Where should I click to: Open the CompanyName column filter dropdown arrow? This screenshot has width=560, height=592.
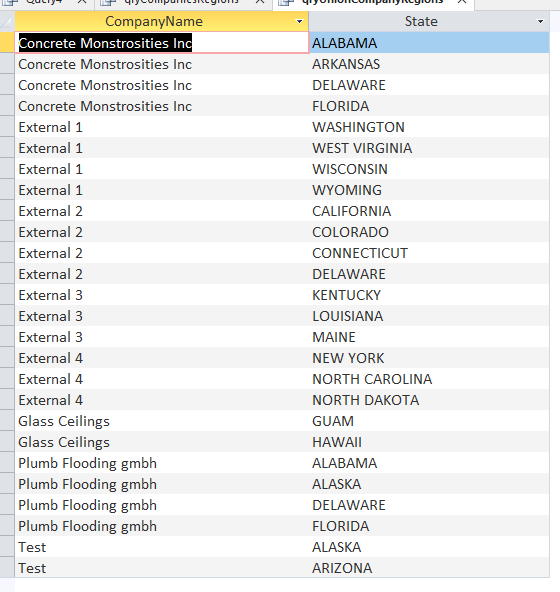[299, 22]
